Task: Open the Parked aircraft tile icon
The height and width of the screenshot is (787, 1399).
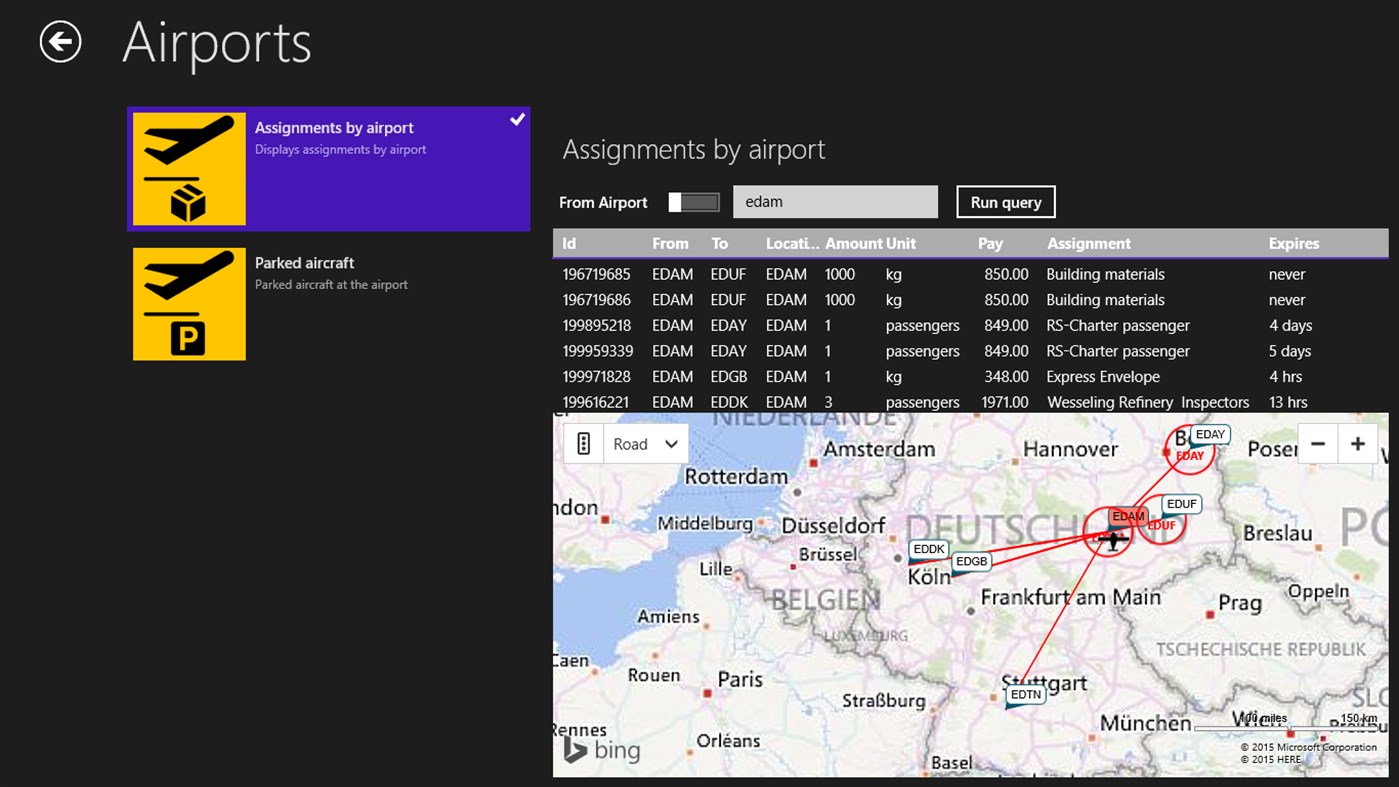Action: 189,304
